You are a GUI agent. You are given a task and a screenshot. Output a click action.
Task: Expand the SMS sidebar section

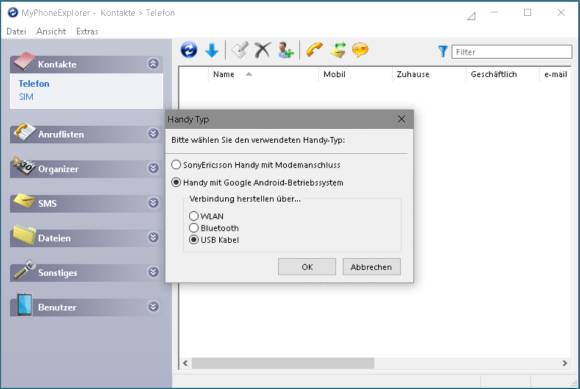pyautogui.click(x=153, y=203)
